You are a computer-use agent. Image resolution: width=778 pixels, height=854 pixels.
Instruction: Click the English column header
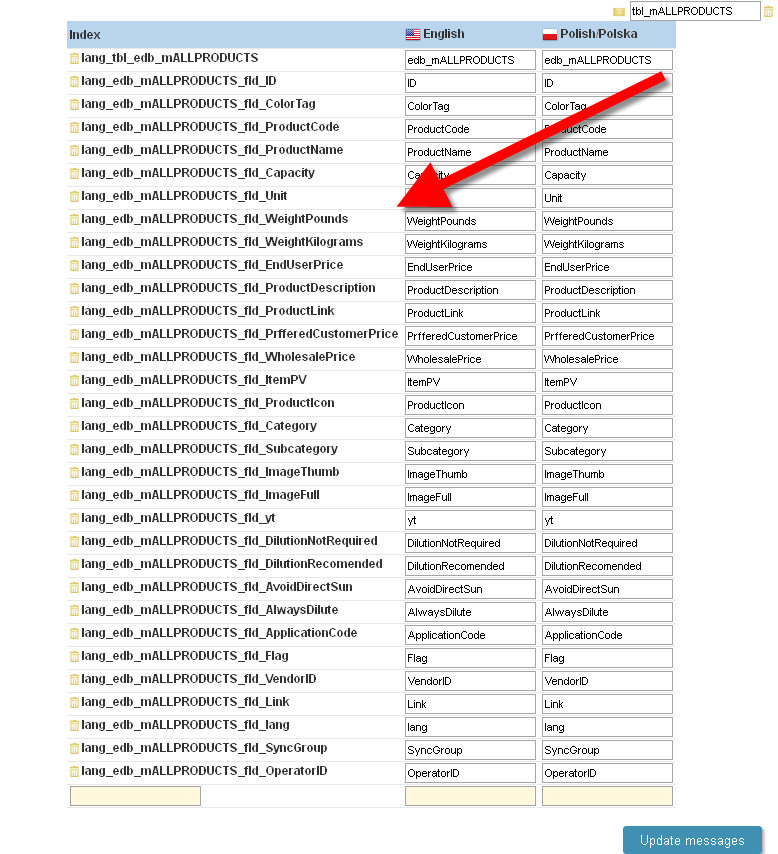click(x=436, y=35)
